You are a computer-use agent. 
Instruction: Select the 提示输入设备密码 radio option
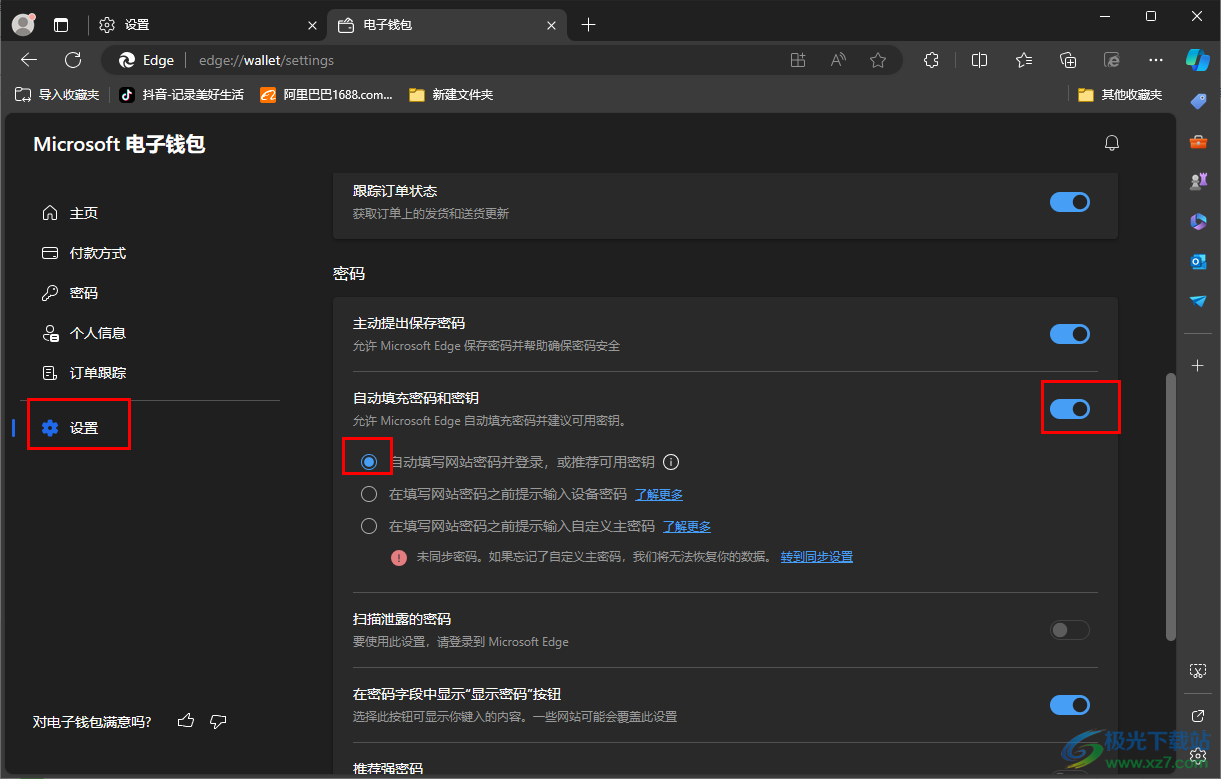coord(369,494)
